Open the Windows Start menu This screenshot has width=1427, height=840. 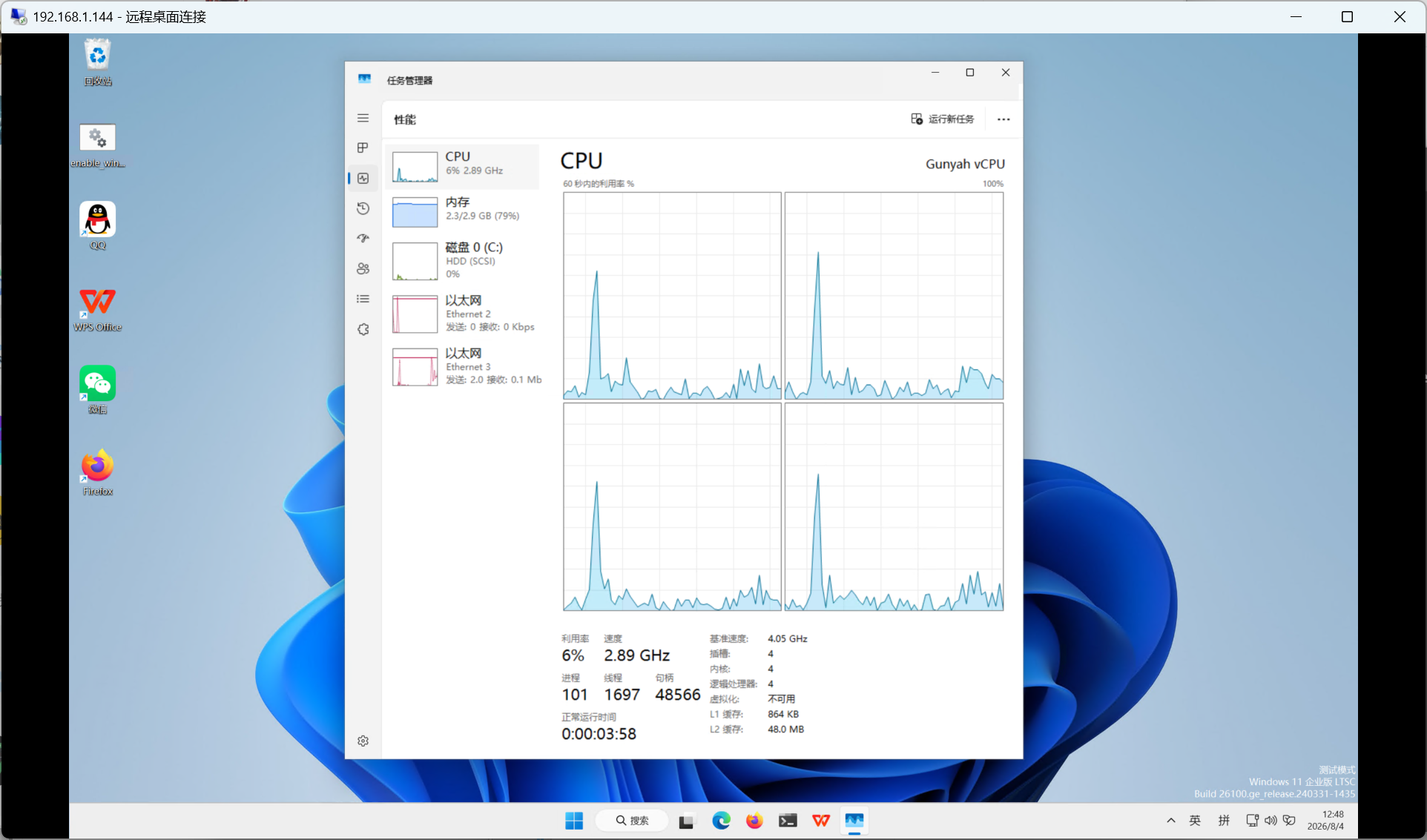pos(574,821)
